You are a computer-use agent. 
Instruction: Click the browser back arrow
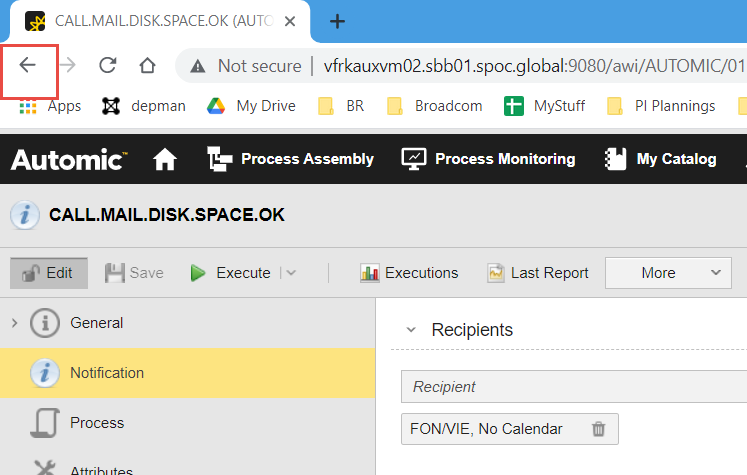point(28,66)
